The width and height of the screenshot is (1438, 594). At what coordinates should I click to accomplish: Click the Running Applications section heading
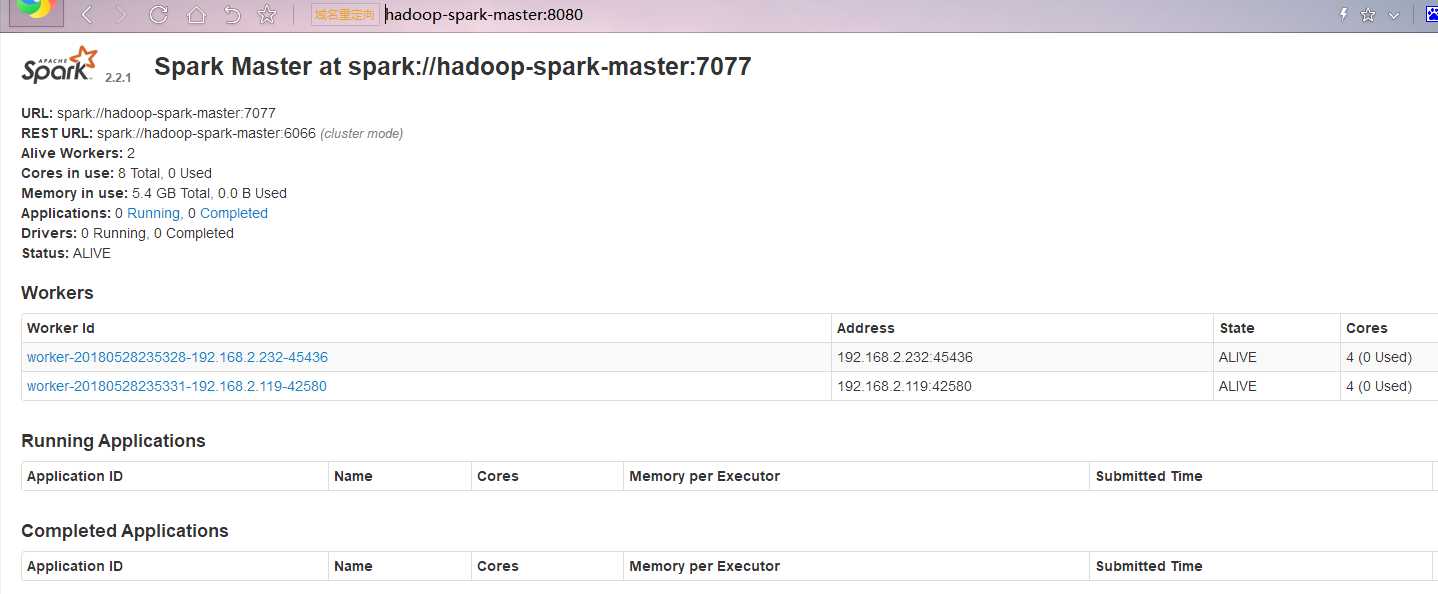pyautogui.click(x=113, y=441)
